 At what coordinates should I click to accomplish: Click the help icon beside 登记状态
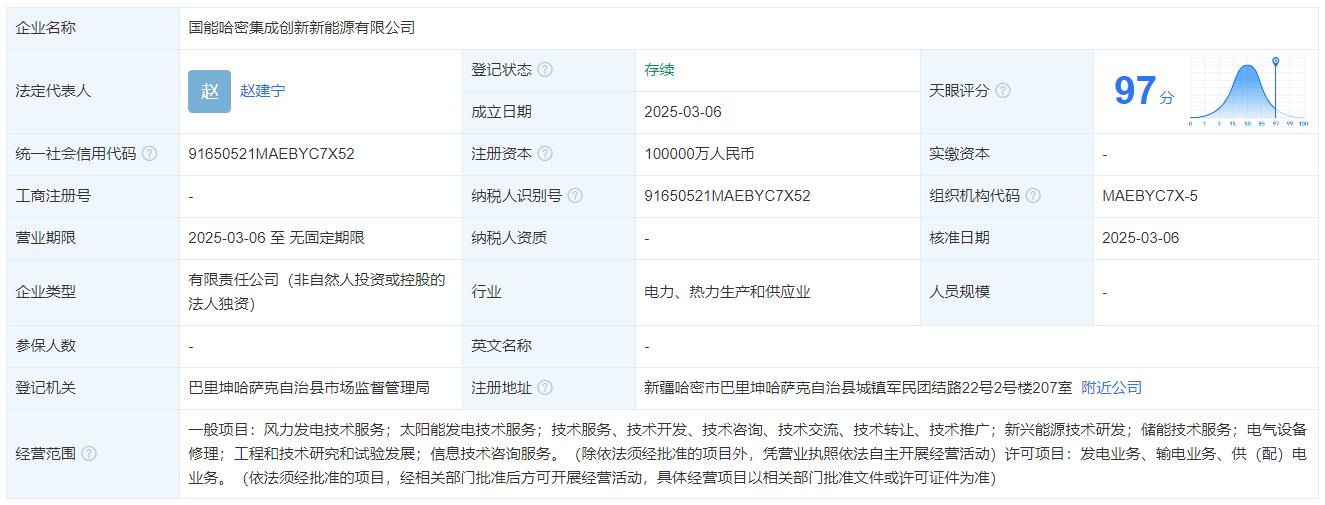[545, 70]
